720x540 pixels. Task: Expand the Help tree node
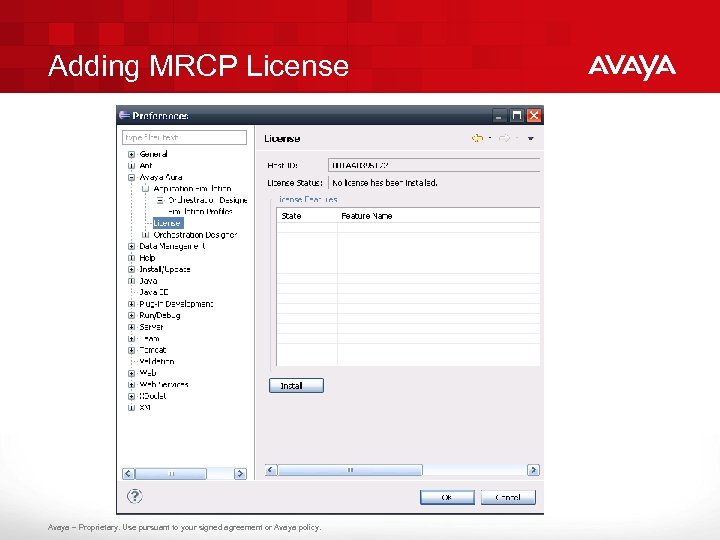pos(131,258)
